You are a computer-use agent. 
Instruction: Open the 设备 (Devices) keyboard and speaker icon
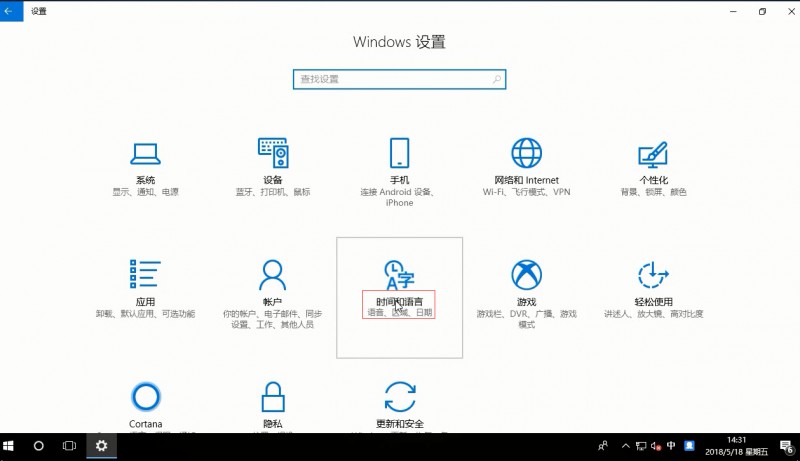coord(273,152)
